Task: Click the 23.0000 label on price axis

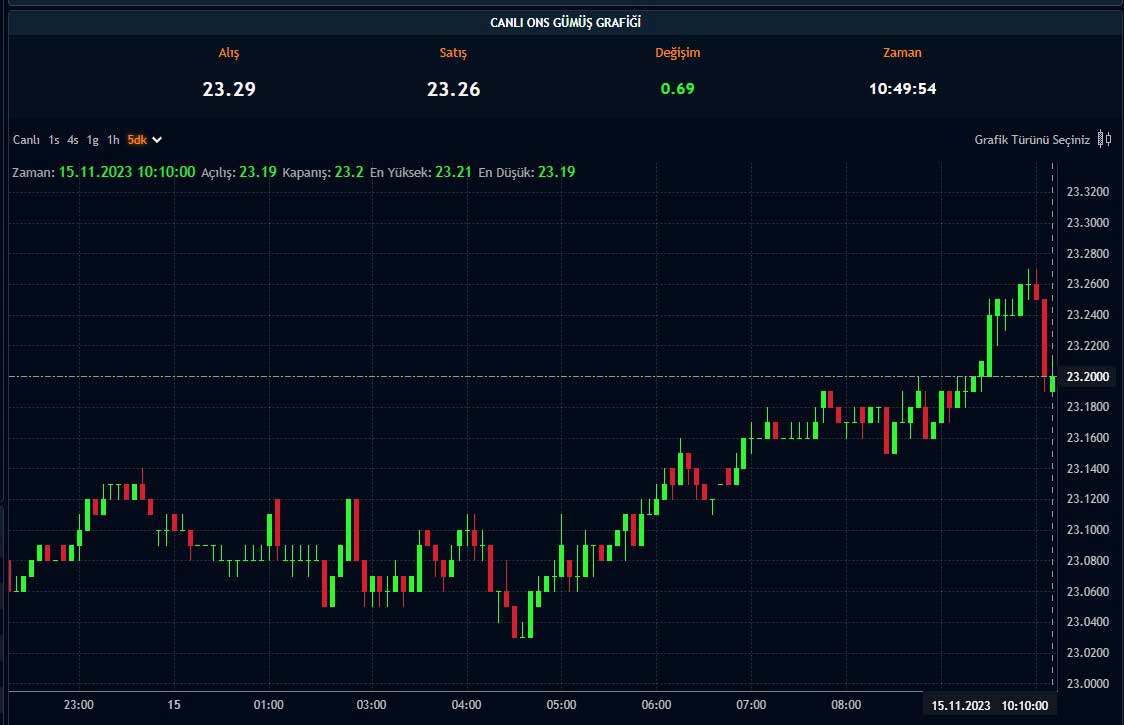Action: [1088, 683]
